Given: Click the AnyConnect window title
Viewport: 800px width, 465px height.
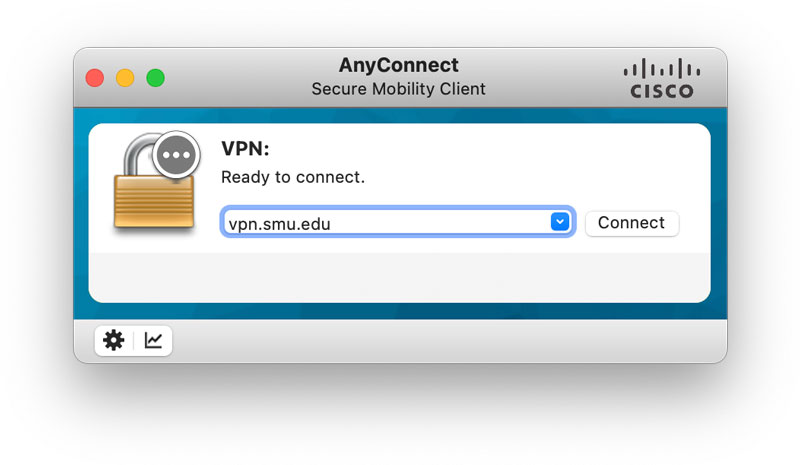Looking at the screenshot, I should pos(398,66).
